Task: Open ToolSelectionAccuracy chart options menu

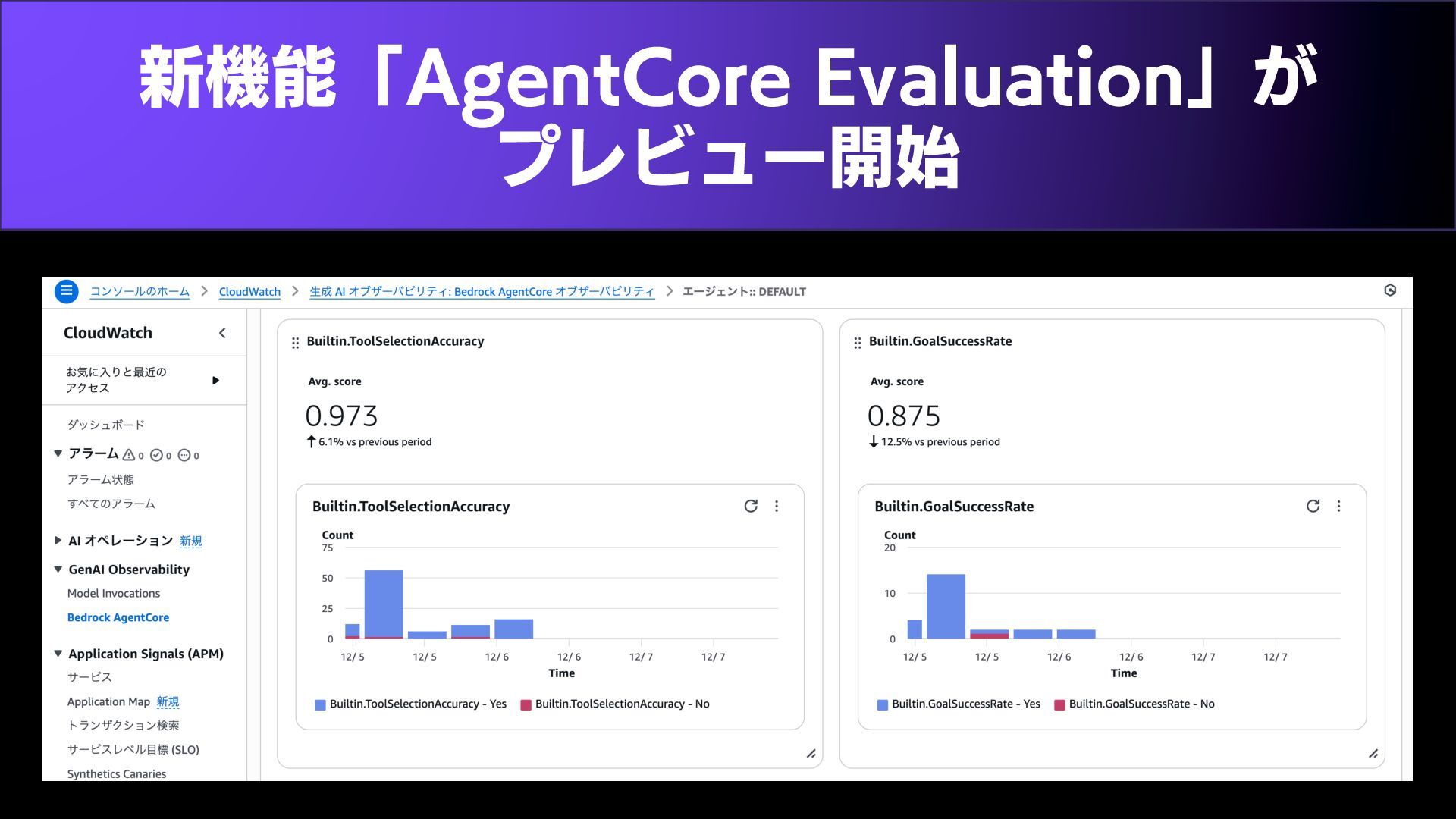Action: (x=777, y=506)
